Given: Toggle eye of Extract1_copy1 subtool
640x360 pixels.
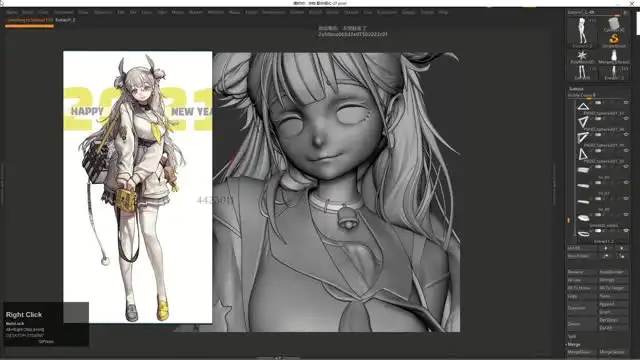Looking at the screenshot, I should (626, 215).
